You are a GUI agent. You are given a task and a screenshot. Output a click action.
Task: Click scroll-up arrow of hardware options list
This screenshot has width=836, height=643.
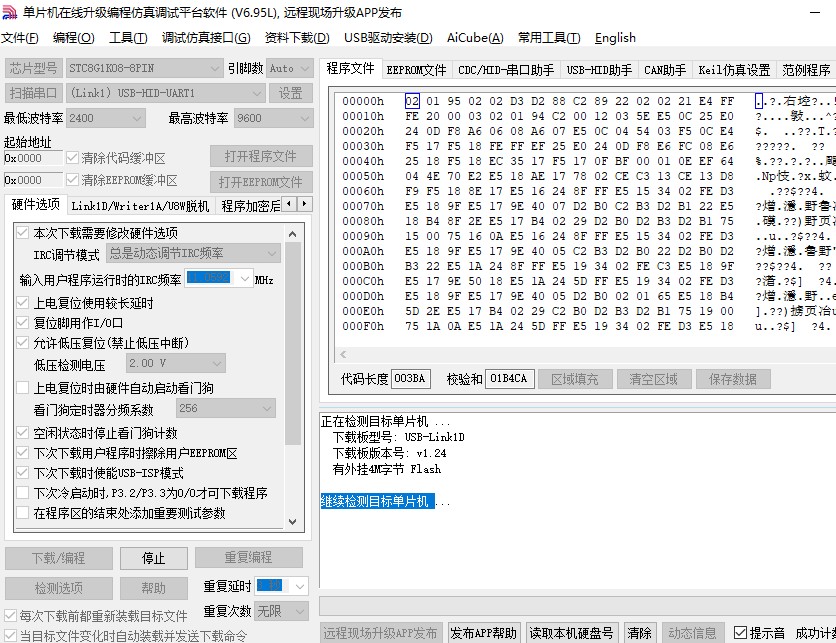(x=293, y=234)
